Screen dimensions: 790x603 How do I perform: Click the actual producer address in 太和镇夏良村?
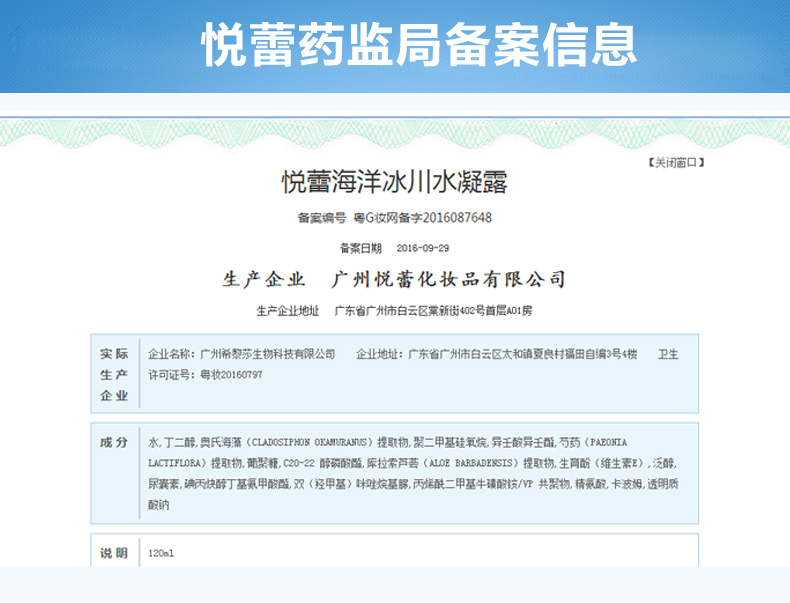point(522,354)
